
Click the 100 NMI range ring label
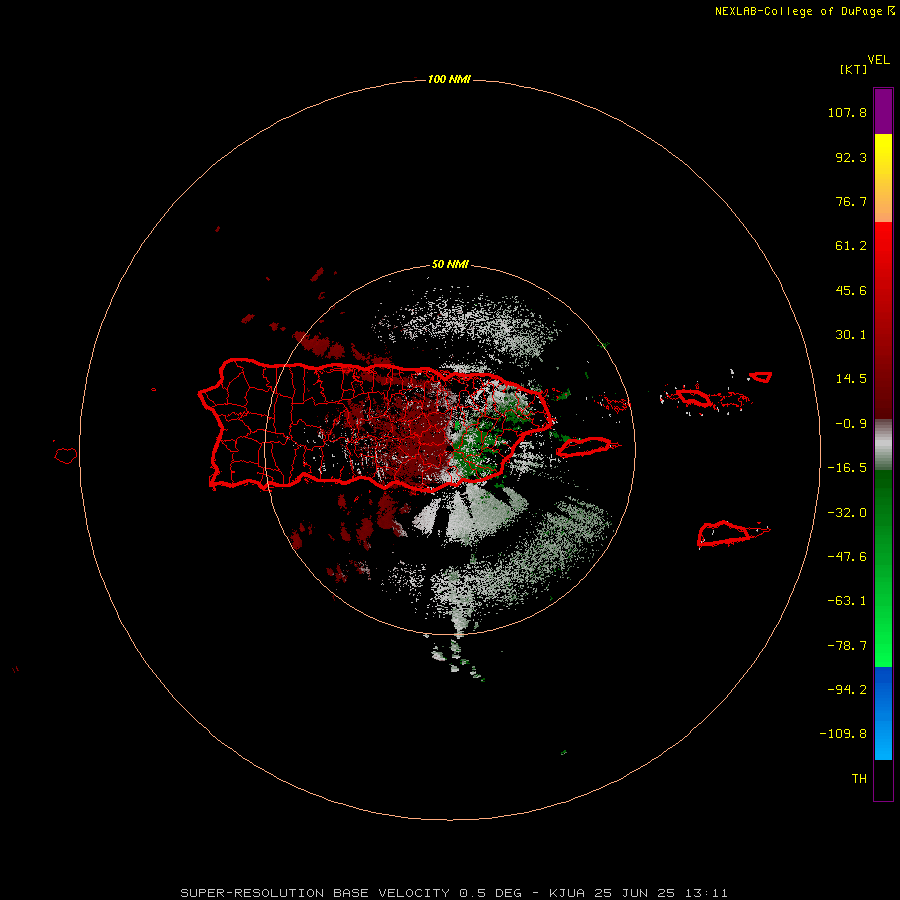point(449,79)
